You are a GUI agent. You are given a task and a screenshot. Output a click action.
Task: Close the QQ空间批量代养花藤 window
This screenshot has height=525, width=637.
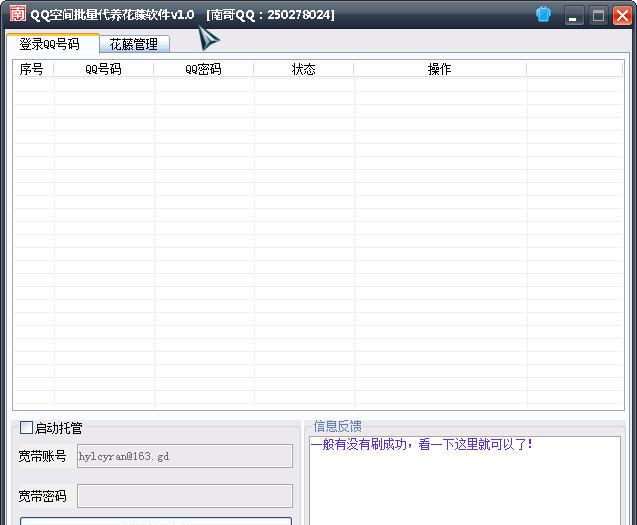pos(622,16)
